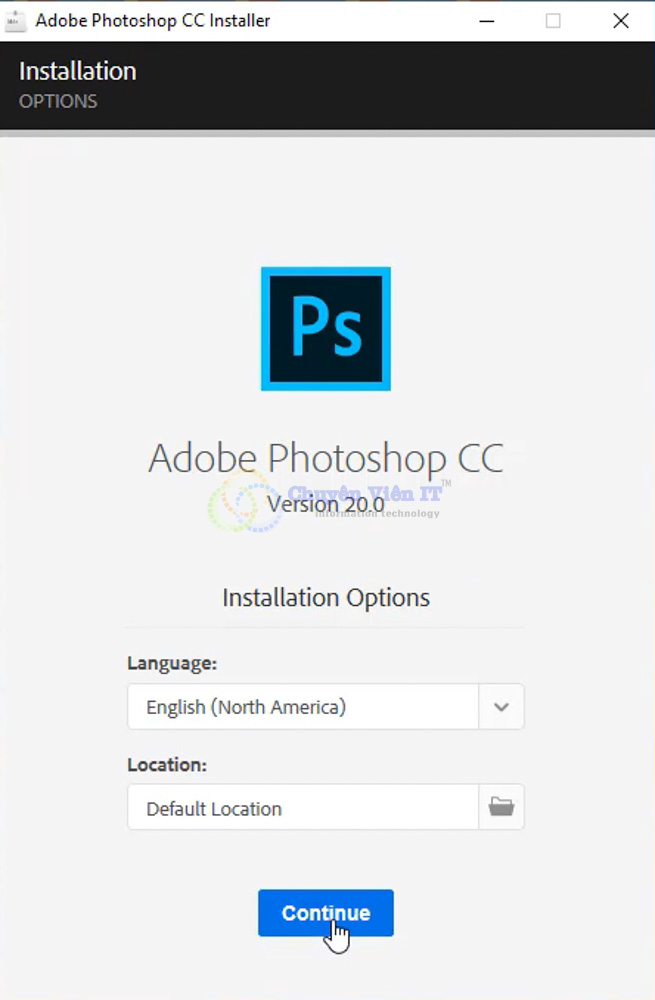Click the Installation header title

[x=78, y=71]
